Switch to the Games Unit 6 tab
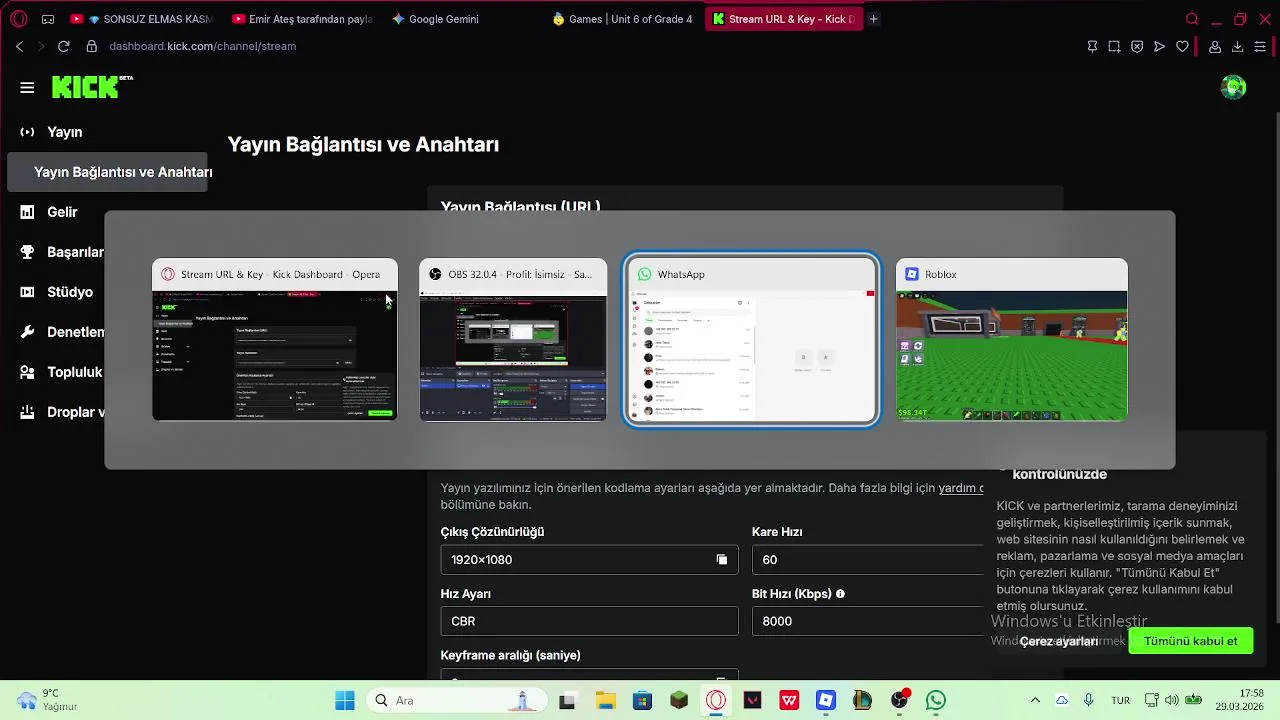Image resolution: width=1280 pixels, height=720 pixels. 623,19
